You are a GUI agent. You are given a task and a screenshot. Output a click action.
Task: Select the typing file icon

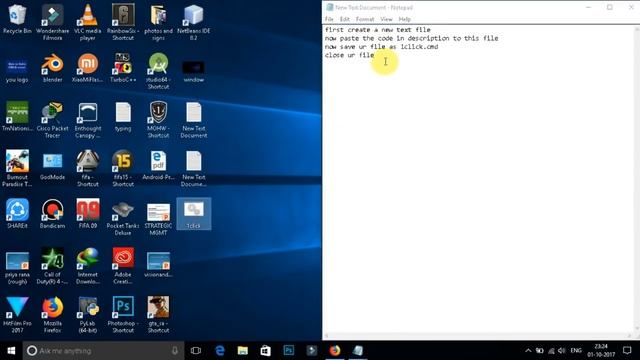[x=123, y=117]
